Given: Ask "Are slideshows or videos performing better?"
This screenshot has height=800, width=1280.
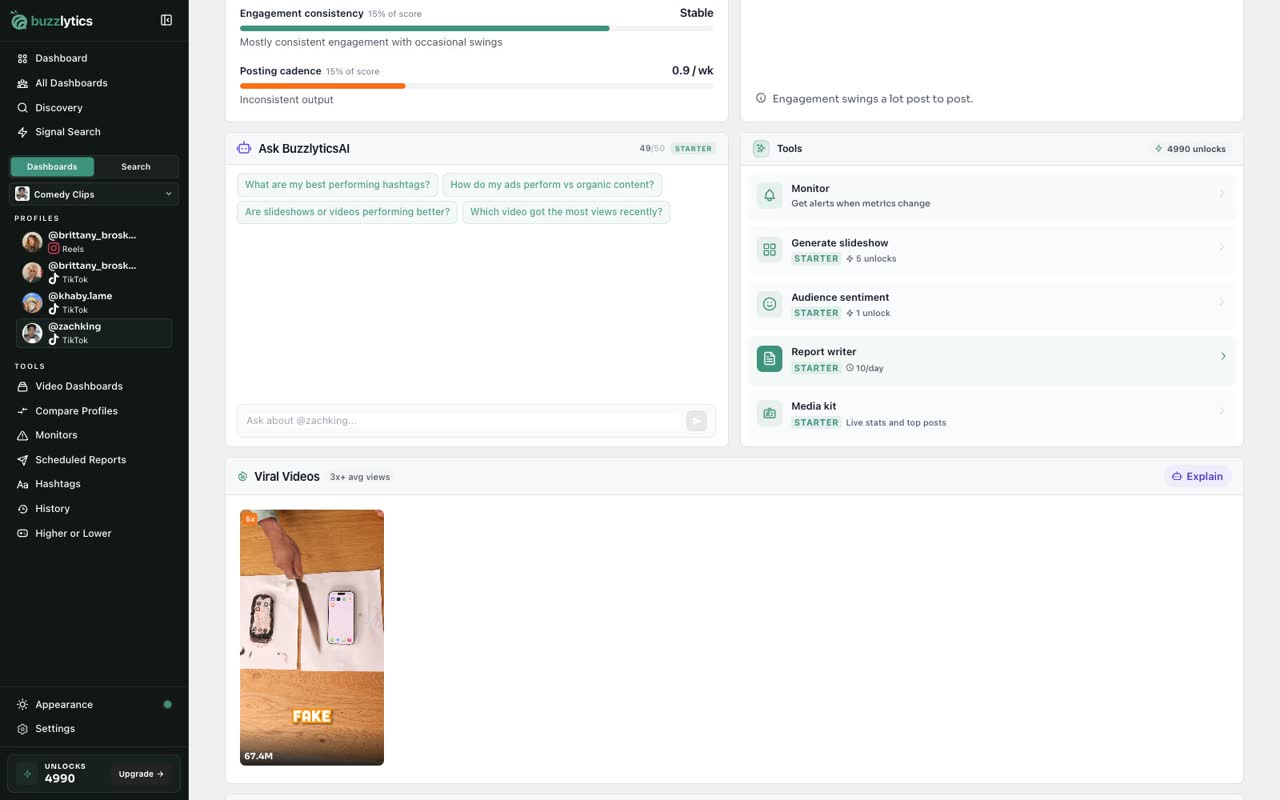Looking at the screenshot, I should [x=347, y=212].
